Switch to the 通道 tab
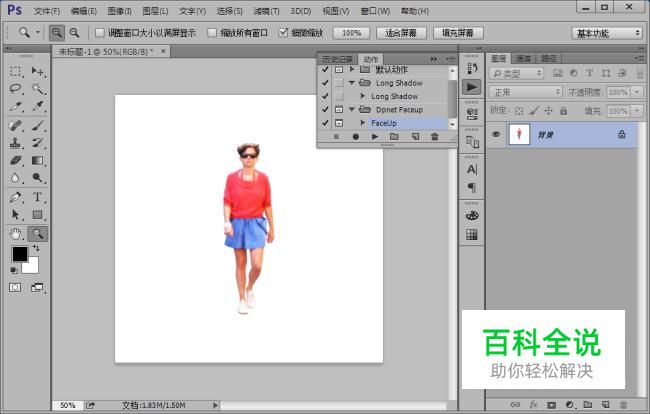The height and width of the screenshot is (414, 650). [525, 59]
